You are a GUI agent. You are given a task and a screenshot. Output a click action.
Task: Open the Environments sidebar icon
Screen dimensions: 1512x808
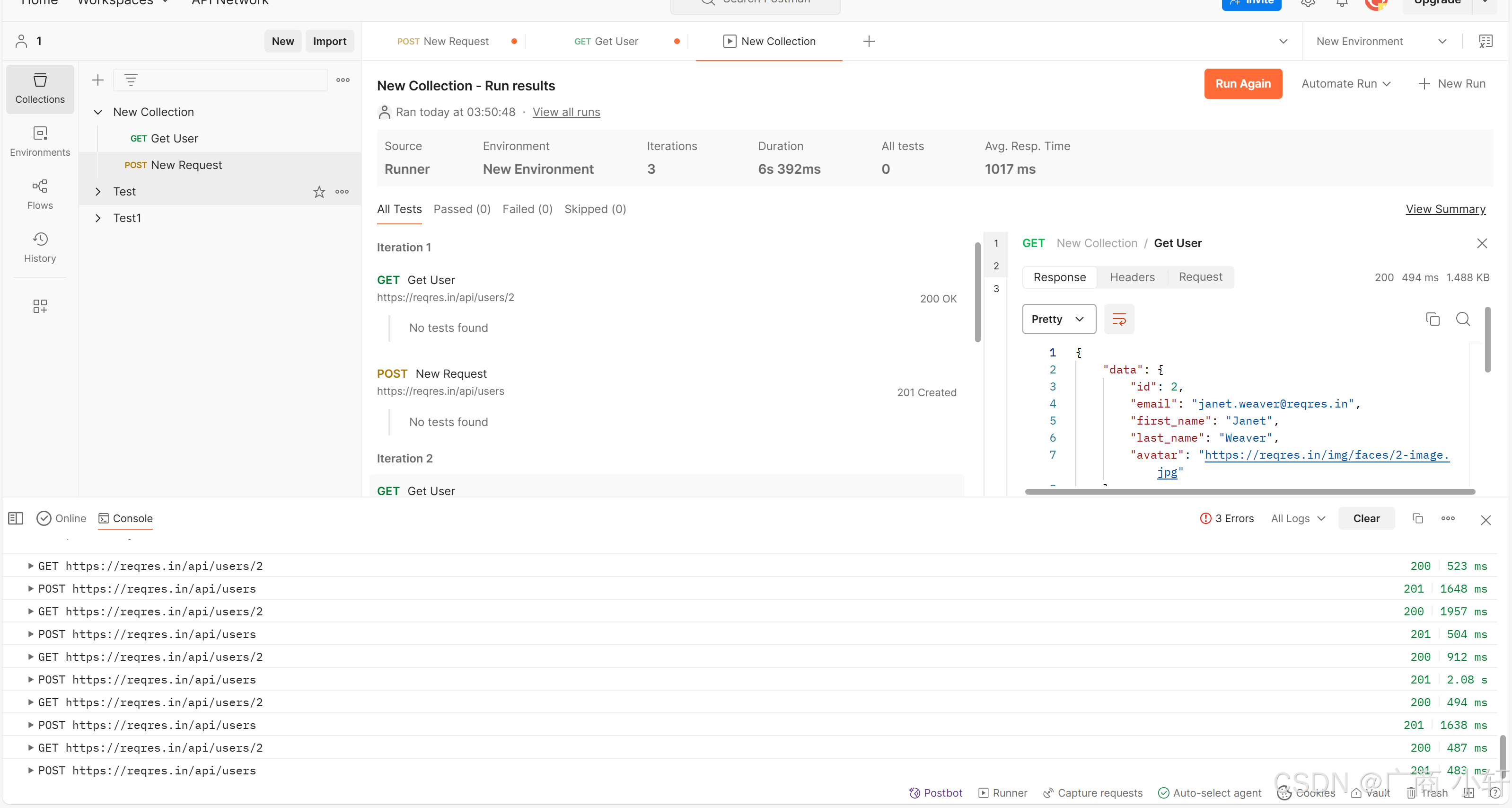[40, 142]
